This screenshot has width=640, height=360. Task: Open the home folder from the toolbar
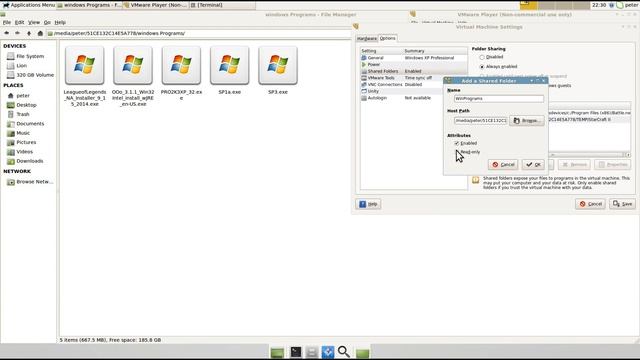[x=40, y=33]
